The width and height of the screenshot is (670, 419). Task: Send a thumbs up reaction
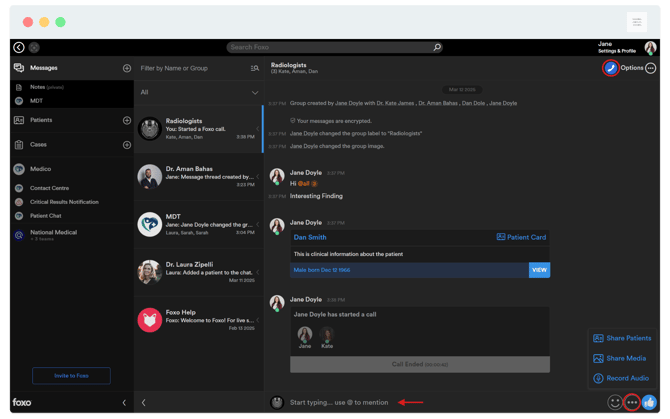coord(649,402)
